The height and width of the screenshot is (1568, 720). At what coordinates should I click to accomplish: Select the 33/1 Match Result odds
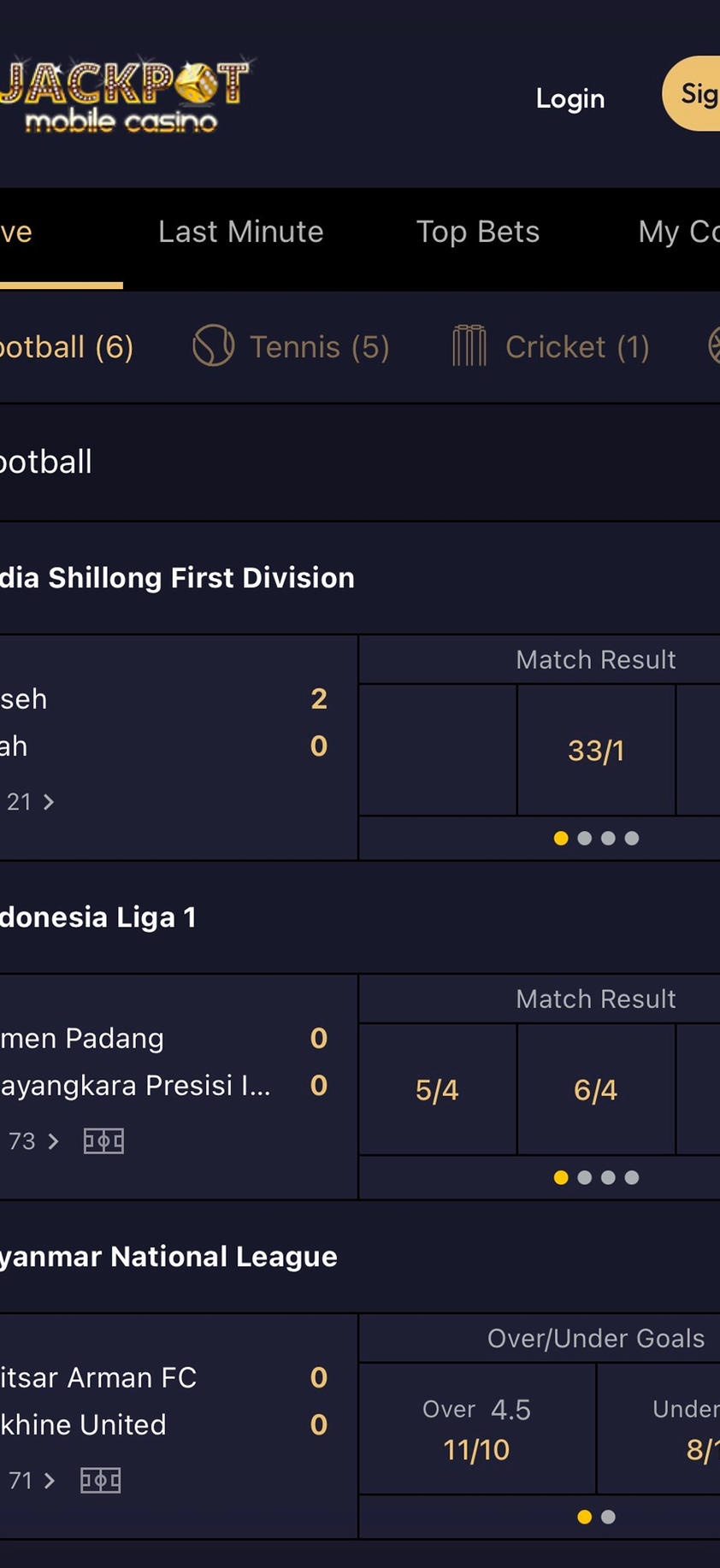[596, 751]
